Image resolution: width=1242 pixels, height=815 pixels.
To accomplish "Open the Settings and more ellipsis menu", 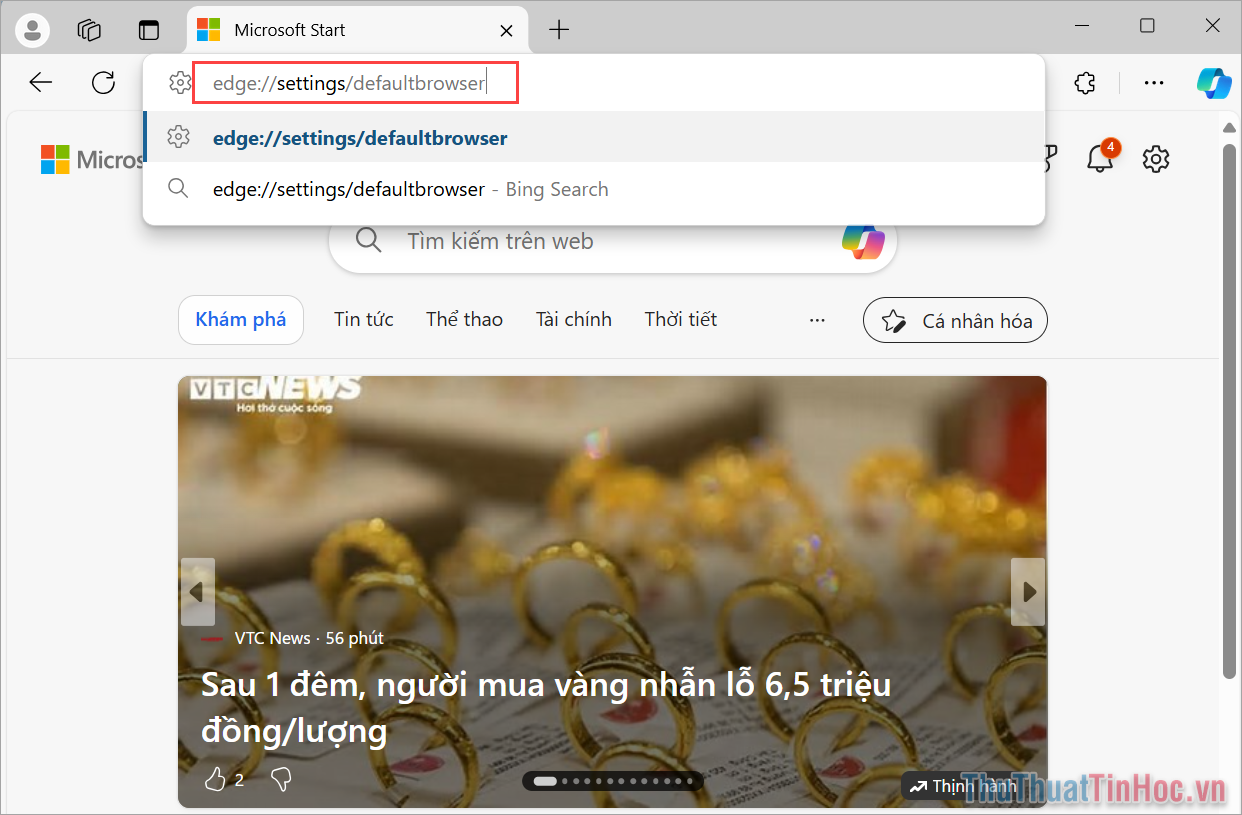I will [1154, 83].
